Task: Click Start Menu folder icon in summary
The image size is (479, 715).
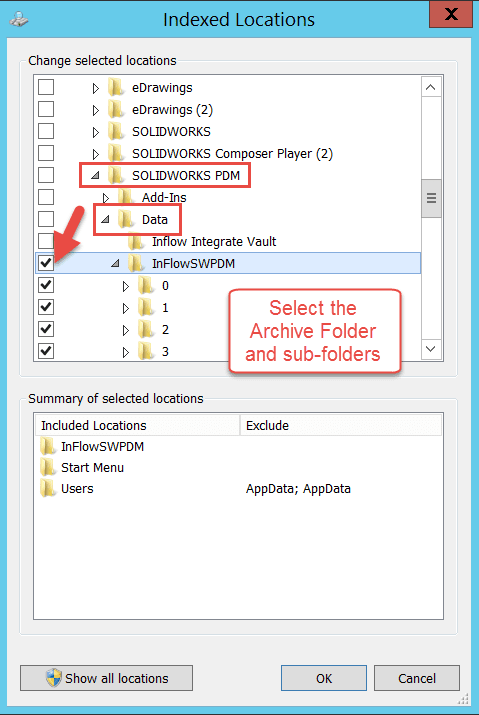Action: click(x=47, y=467)
